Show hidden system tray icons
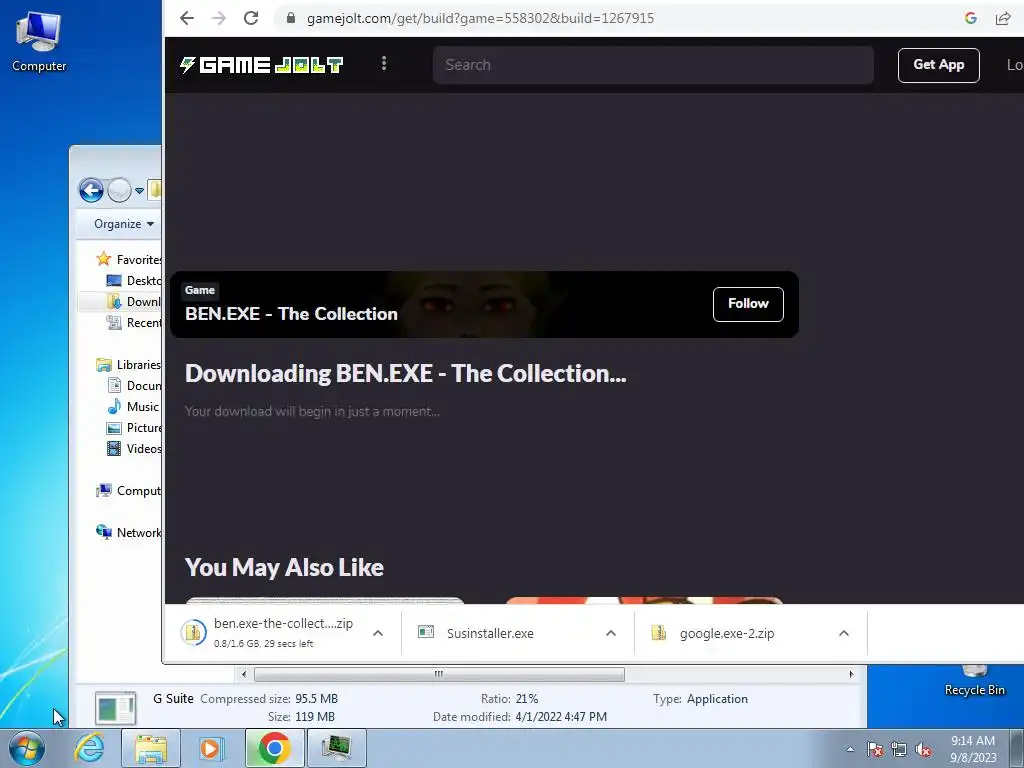This screenshot has height=768, width=1024. [850, 749]
